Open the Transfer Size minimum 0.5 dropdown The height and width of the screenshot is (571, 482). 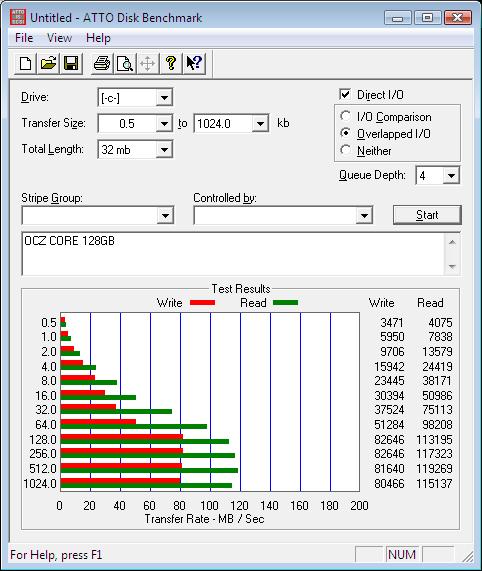164,124
